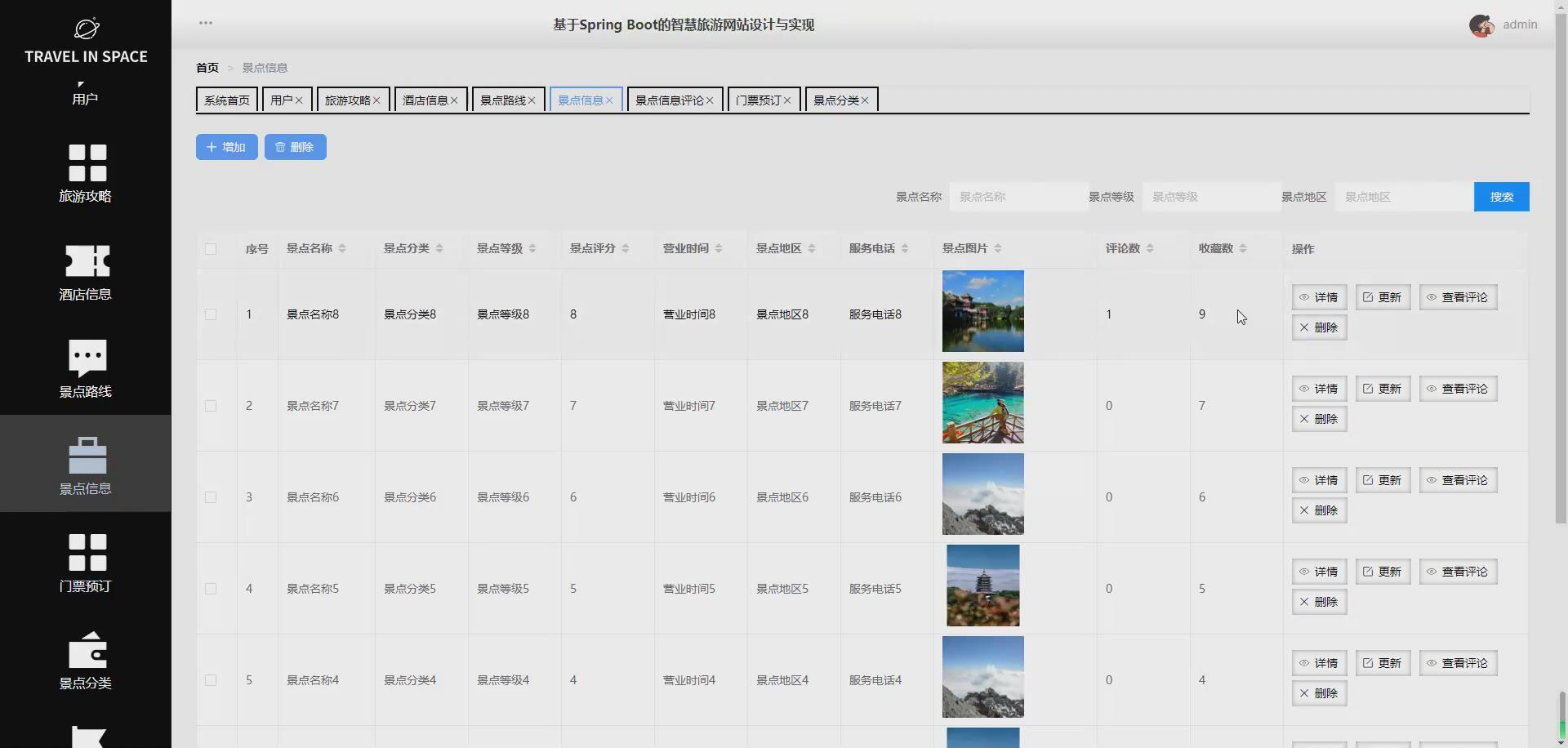This screenshot has height=748, width=1568.
Task: Focus the 景点地区 search input field
Action: 1405,197
